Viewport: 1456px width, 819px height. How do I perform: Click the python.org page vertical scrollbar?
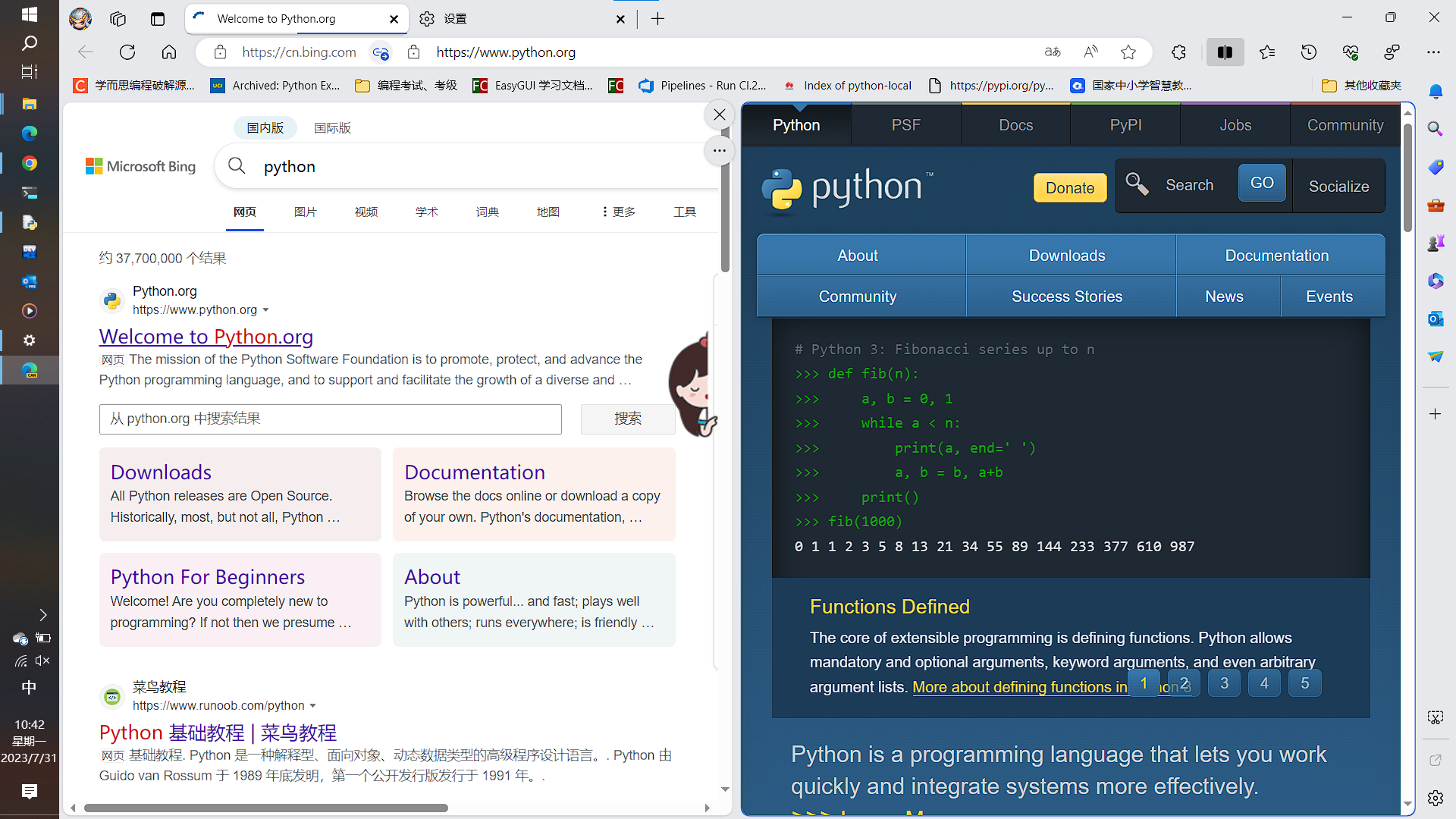1407,178
